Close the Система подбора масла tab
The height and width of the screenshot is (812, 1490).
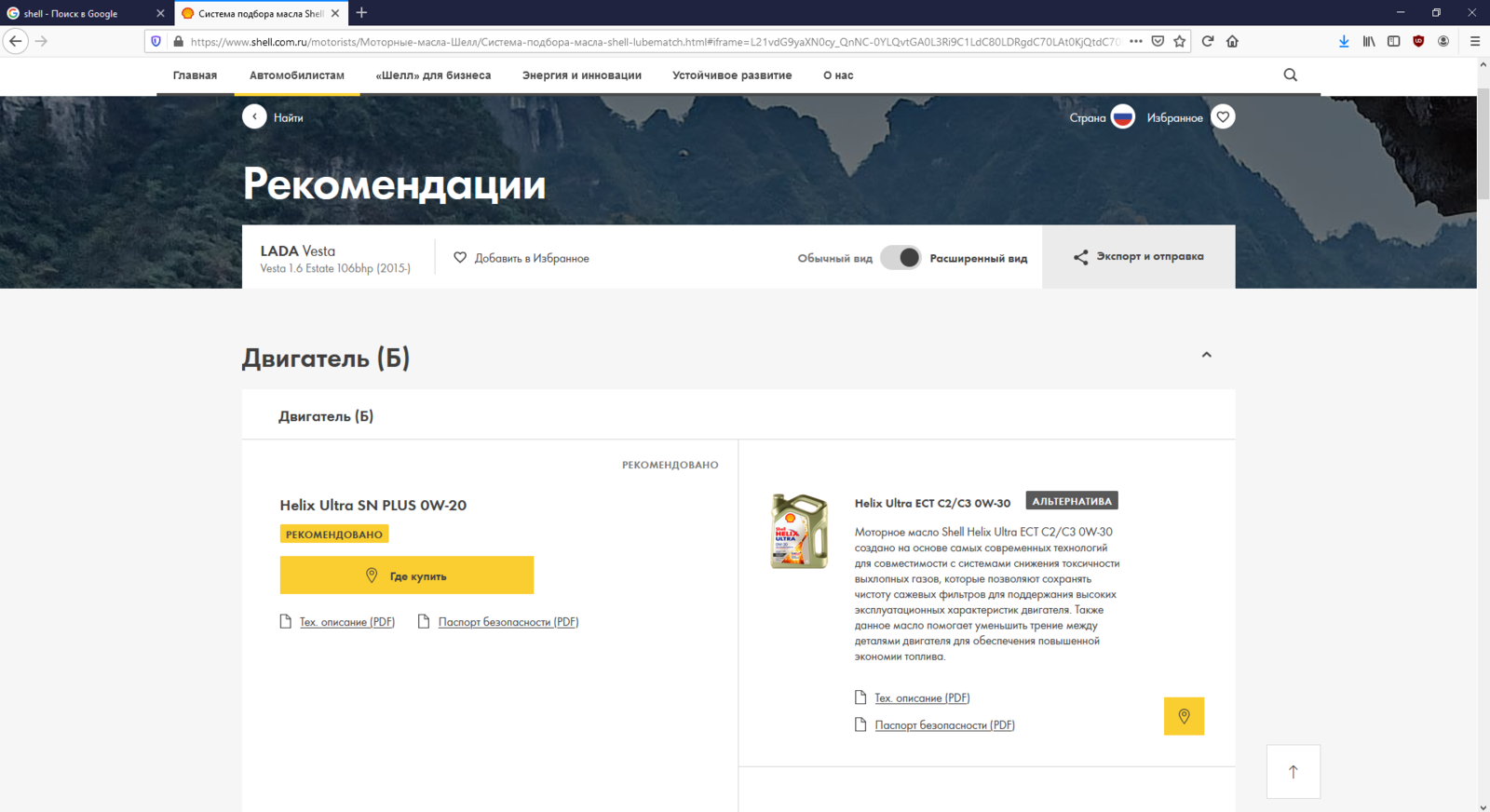tap(335, 13)
